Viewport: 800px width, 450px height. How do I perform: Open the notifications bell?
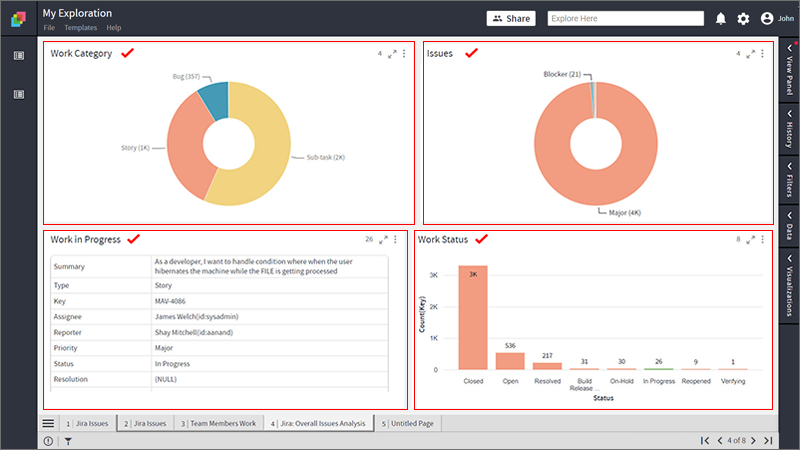click(x=720, y=19)
